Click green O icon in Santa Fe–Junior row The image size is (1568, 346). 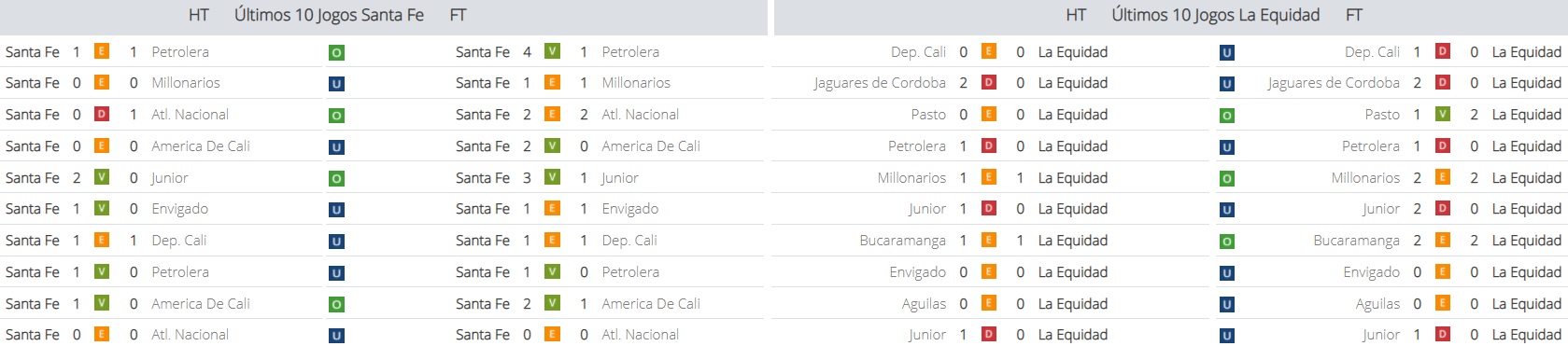[x=336, y=178]
